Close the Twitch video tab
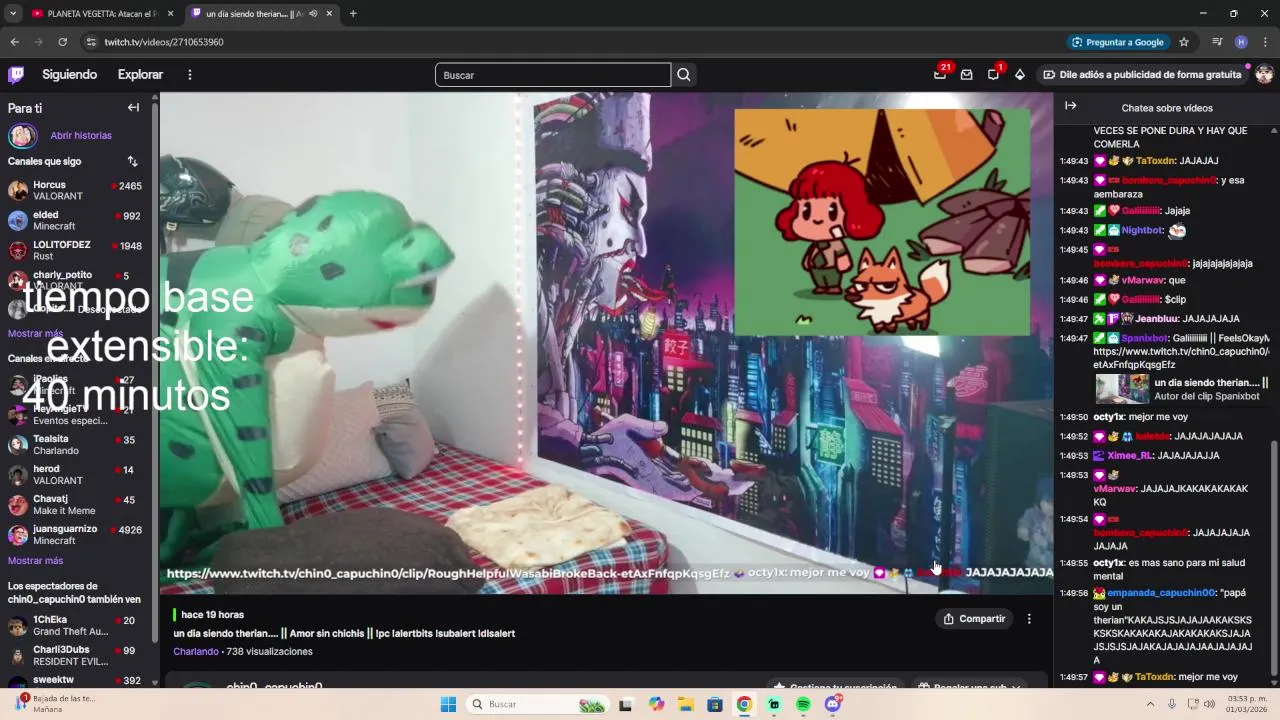This screenshot has height=720, width=1280. point(329,14)
